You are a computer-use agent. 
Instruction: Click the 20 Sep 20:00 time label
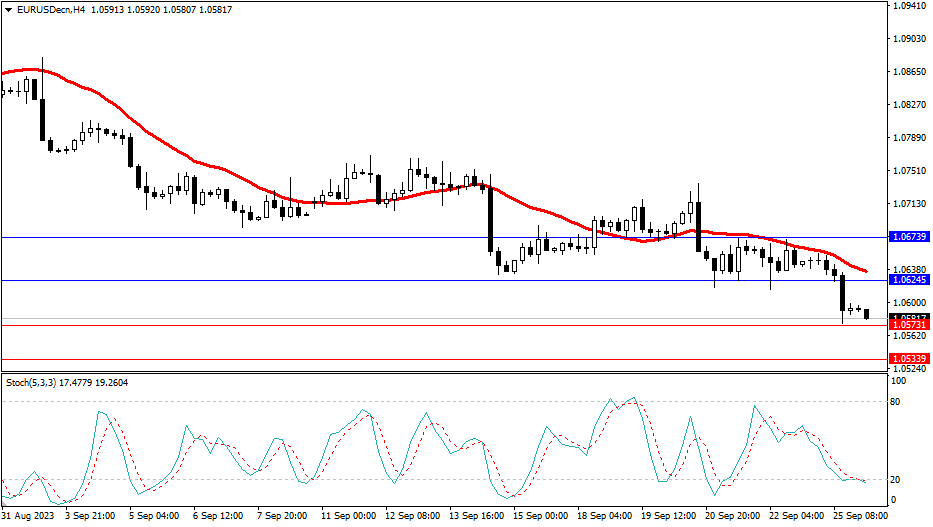point(730,517)
